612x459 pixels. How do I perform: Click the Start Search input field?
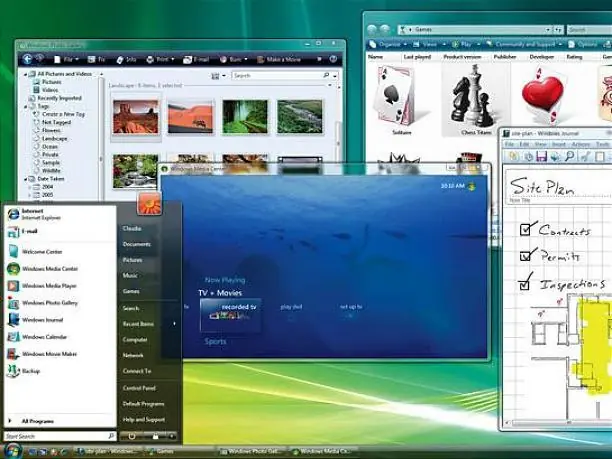point(60,436)
